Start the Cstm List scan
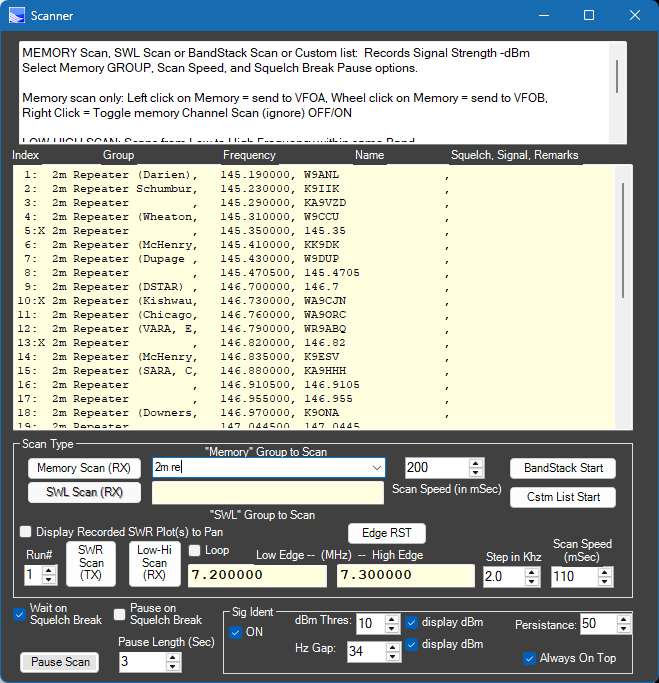Viewport: 659px width, 683px height. tap(563, 497)
